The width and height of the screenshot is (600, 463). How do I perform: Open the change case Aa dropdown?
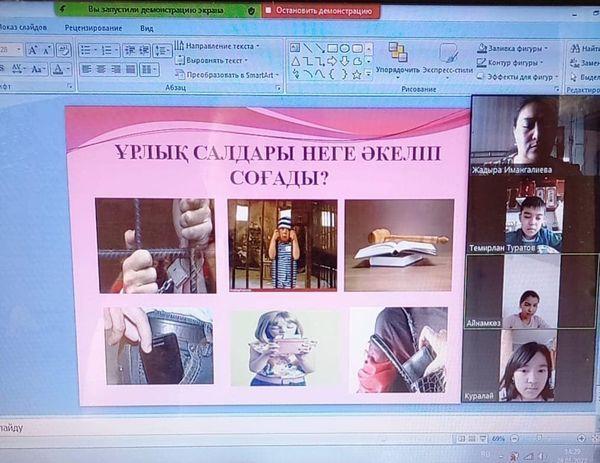[x=38, y=69]
